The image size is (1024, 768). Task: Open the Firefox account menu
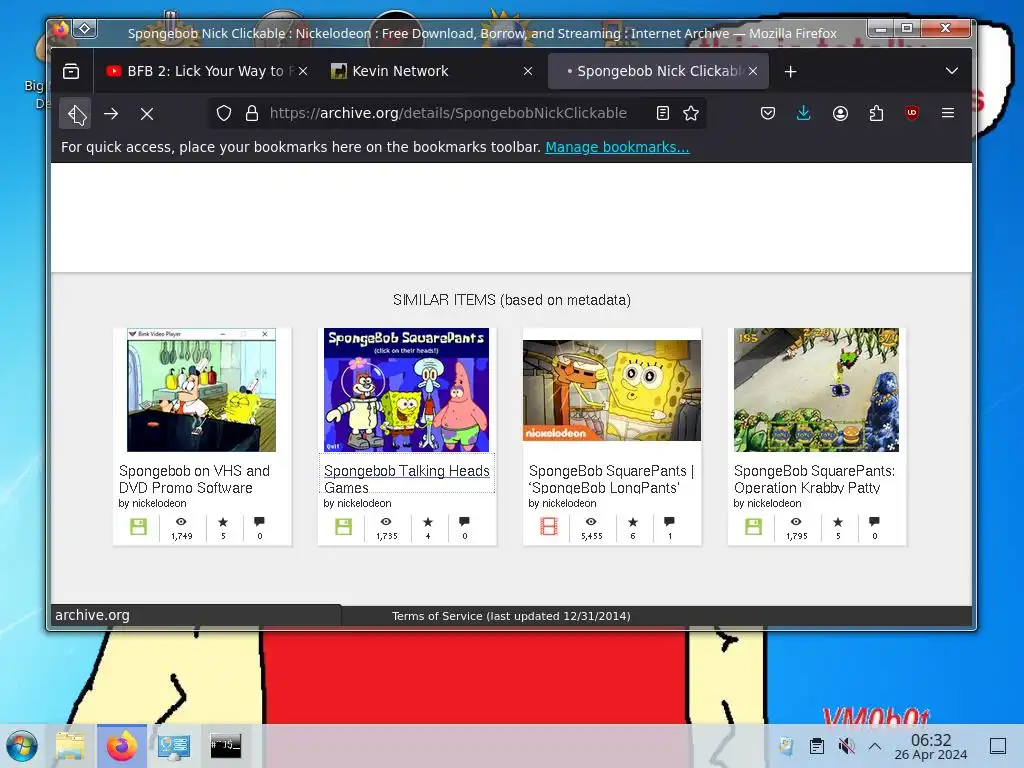point(840,114)
